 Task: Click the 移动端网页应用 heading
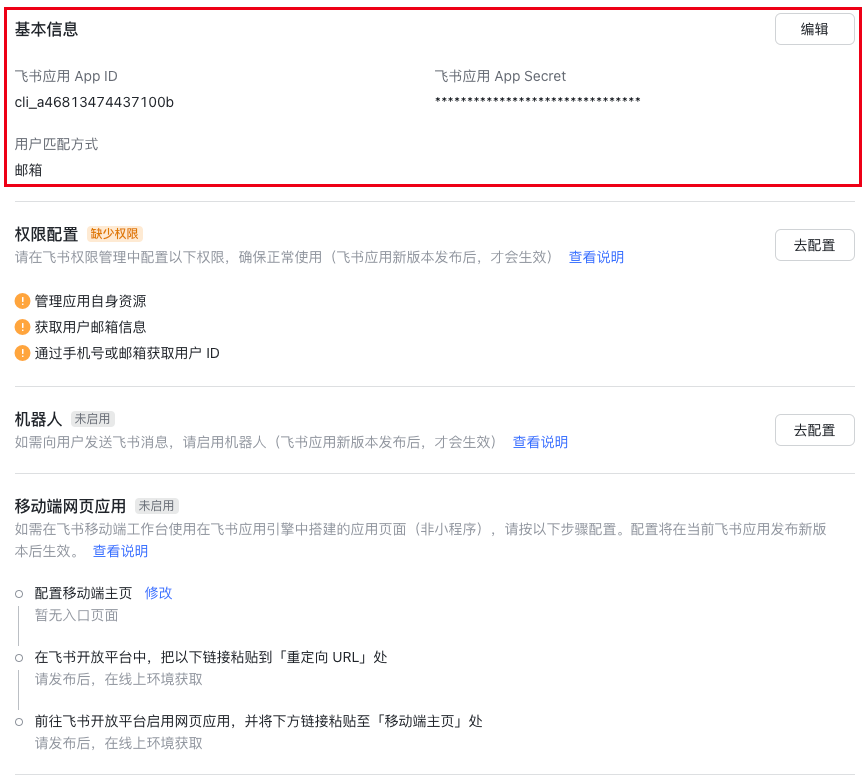(70, 506)
